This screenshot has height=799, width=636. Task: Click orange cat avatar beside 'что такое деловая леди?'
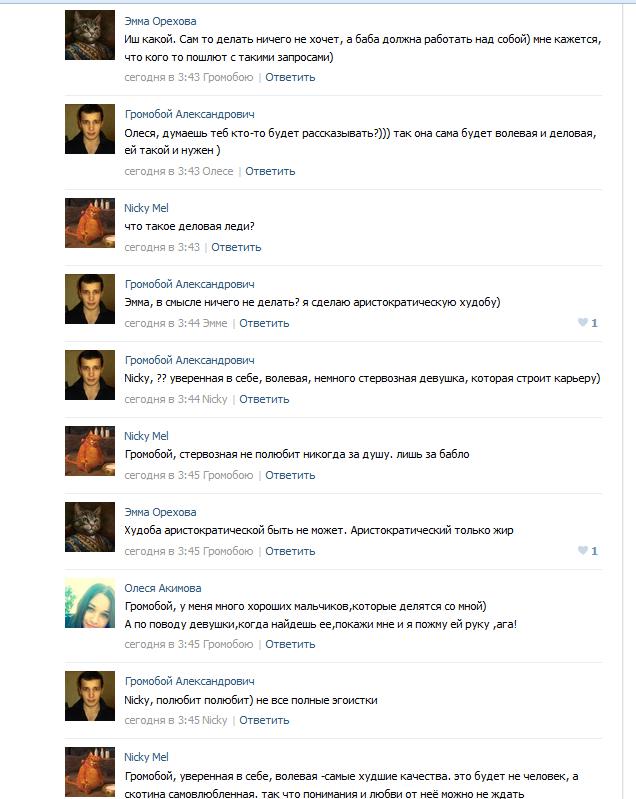click(x=90, y=223)
